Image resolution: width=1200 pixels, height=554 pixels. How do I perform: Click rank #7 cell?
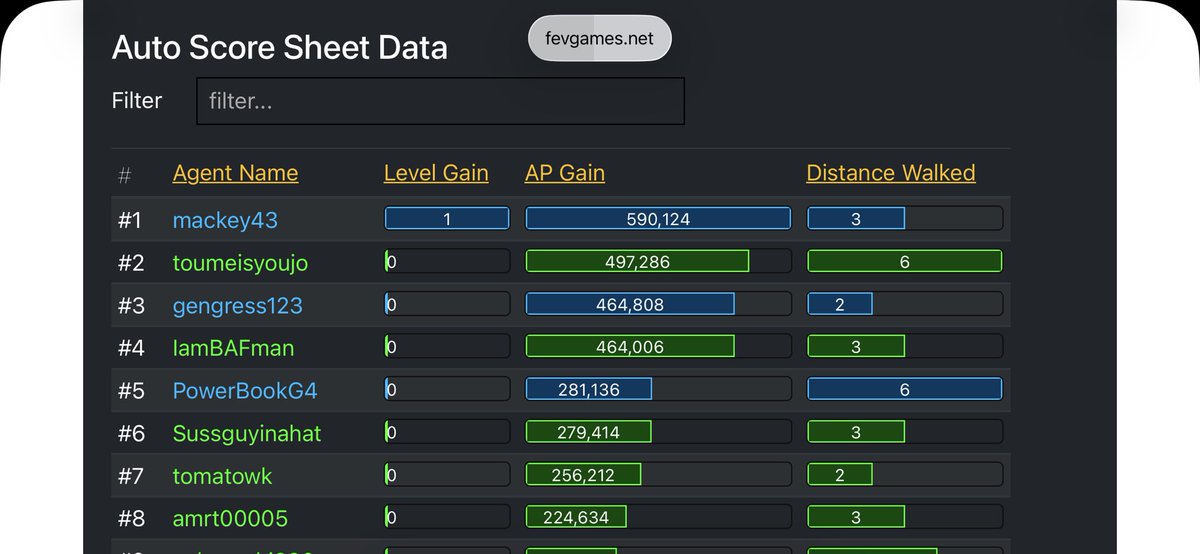tap(131, 476)
